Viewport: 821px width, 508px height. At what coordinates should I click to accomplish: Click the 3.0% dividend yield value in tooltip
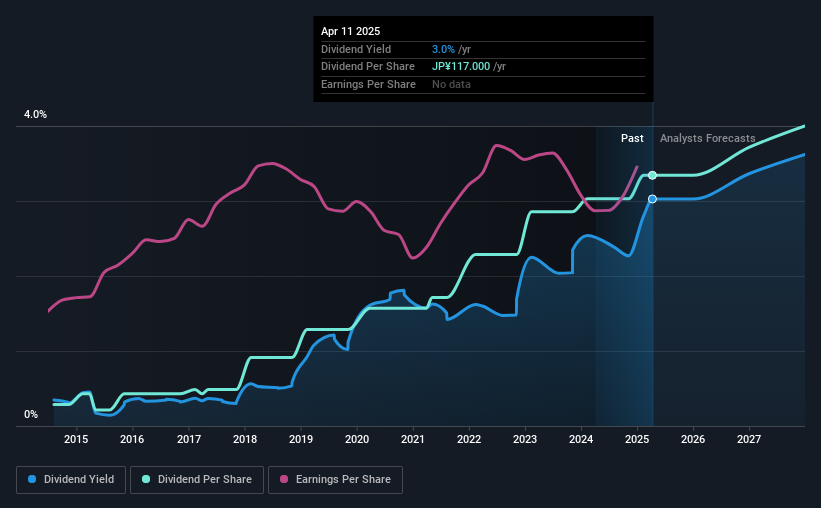(443, 49)
